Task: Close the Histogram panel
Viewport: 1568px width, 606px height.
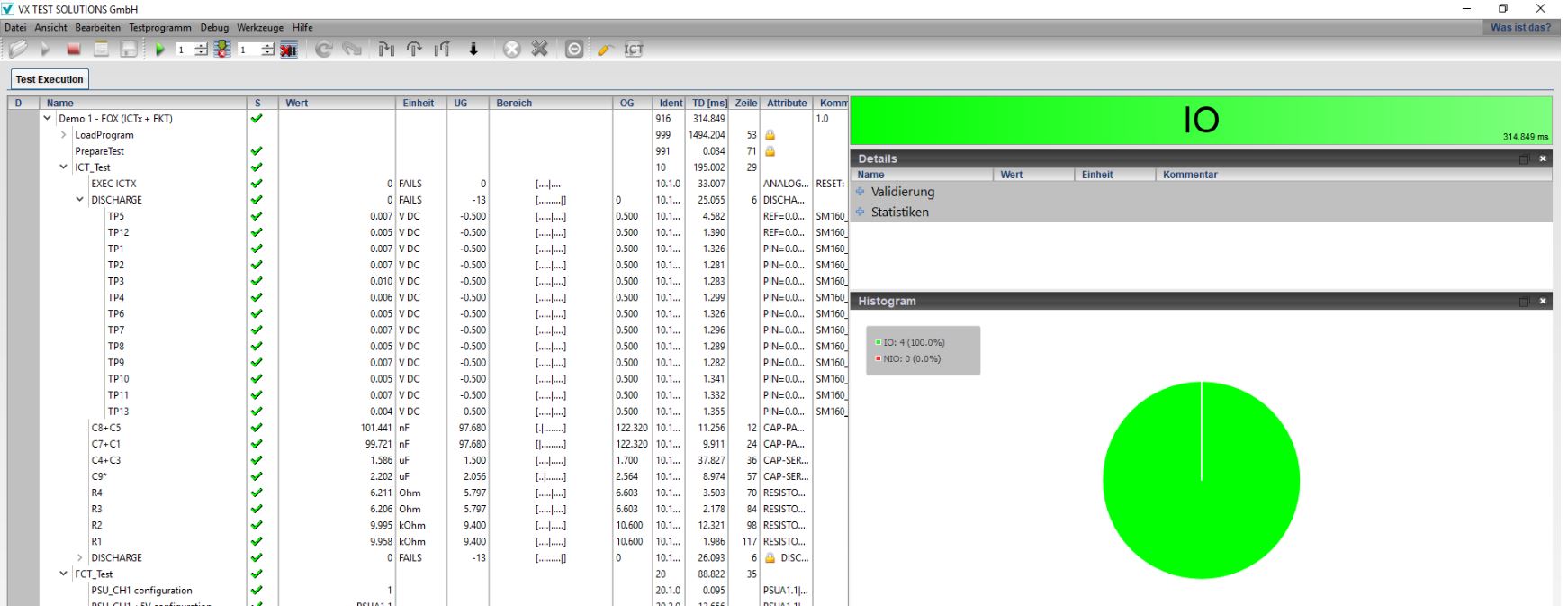Action: click(x=1542, y=301)
